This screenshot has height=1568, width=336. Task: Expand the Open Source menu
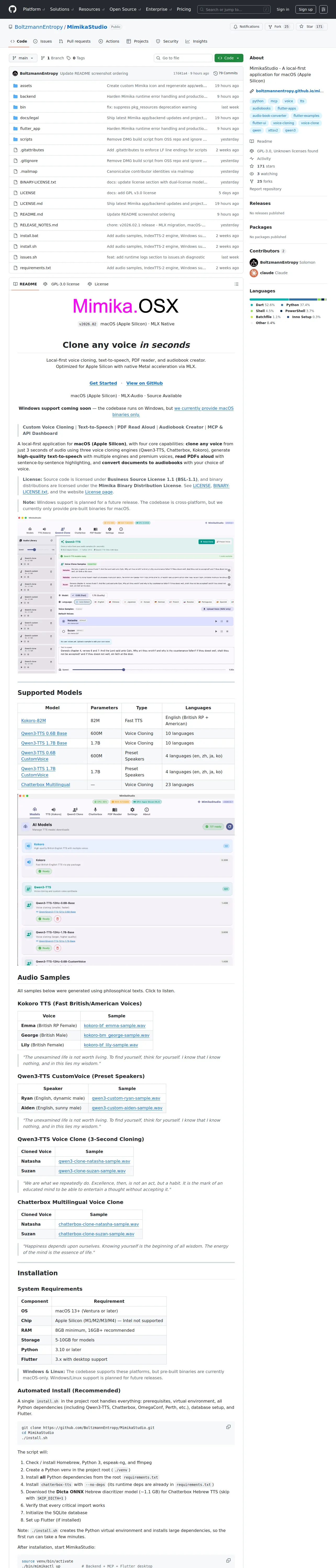[x=125, y=9]
